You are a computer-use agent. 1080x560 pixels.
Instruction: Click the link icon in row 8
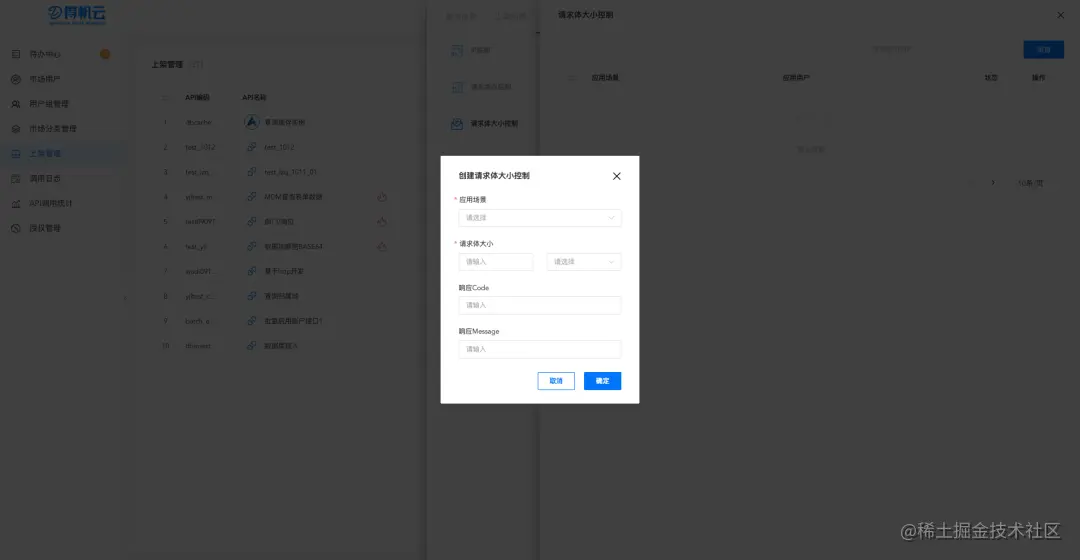click(x=251, y=295)
